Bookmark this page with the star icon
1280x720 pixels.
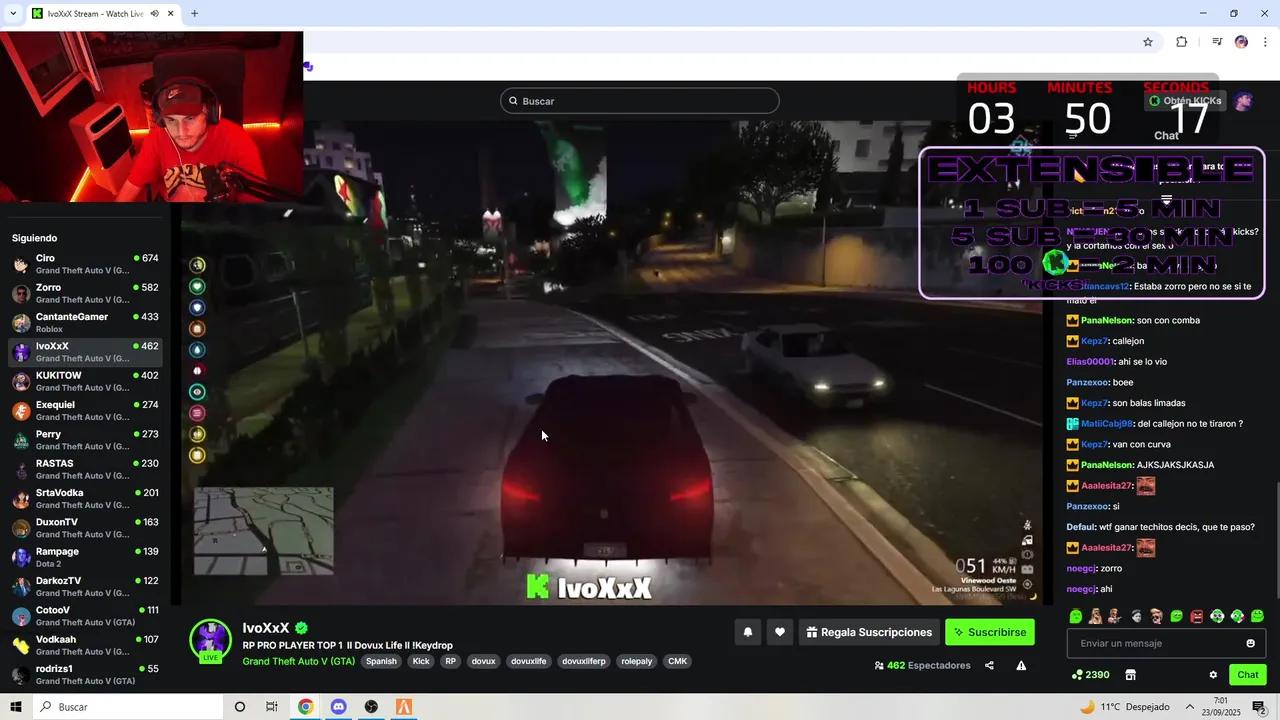point(1148,42)
